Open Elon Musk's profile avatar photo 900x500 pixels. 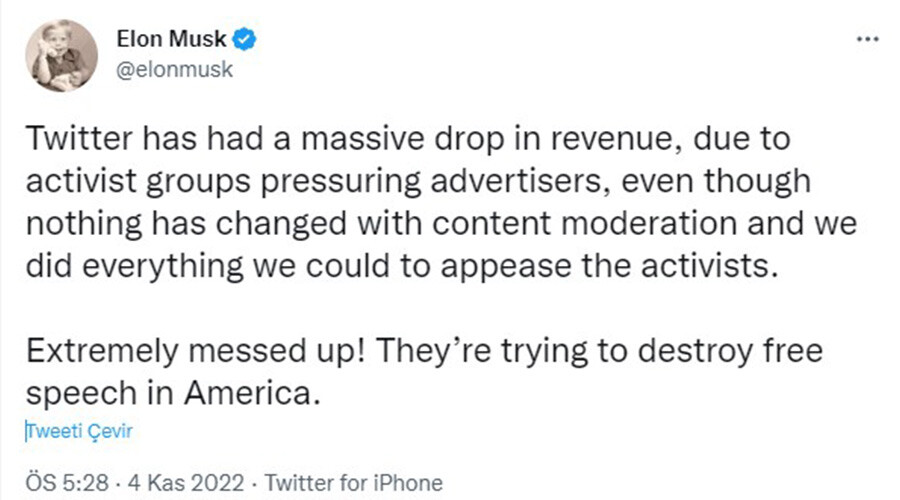click(x=61, y=56)
